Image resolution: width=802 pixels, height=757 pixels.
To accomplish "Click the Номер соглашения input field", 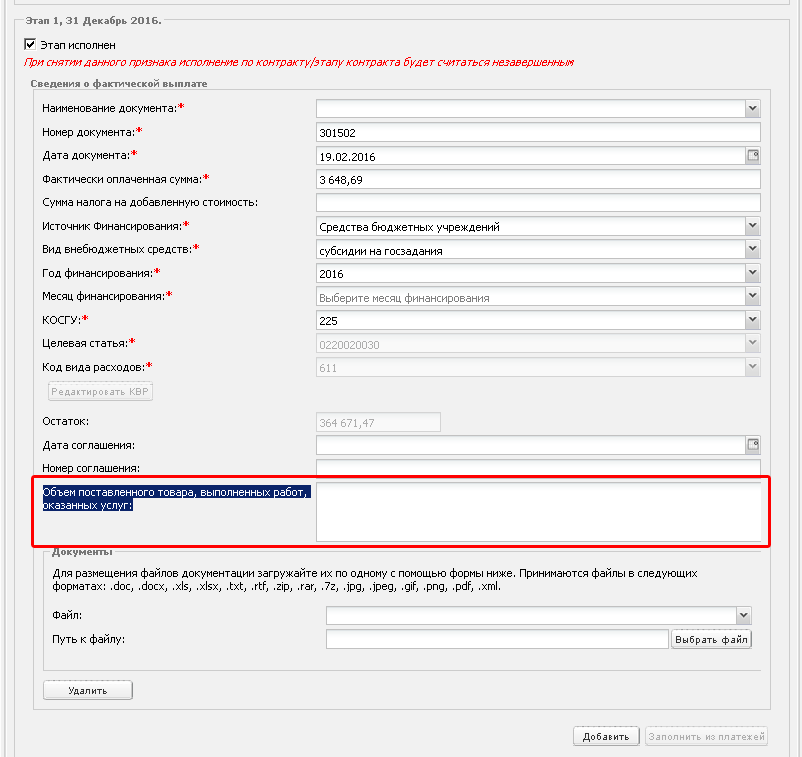I will coord(538,468).
